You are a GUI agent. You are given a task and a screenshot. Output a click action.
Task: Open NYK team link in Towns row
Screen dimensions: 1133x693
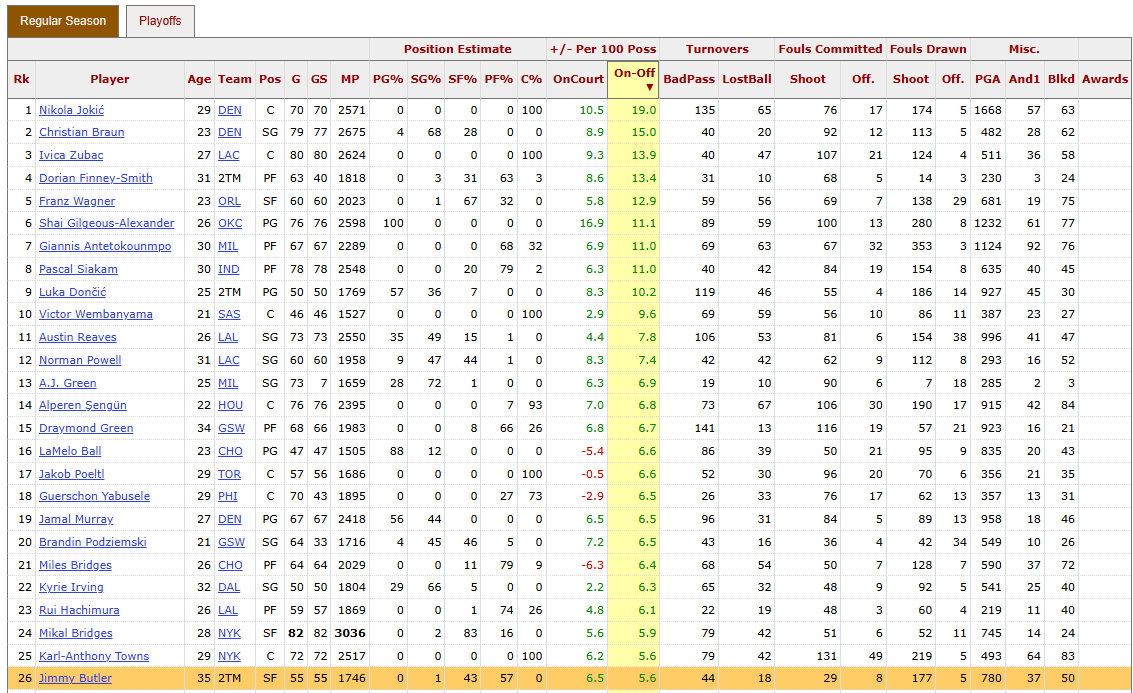[230, 656]
